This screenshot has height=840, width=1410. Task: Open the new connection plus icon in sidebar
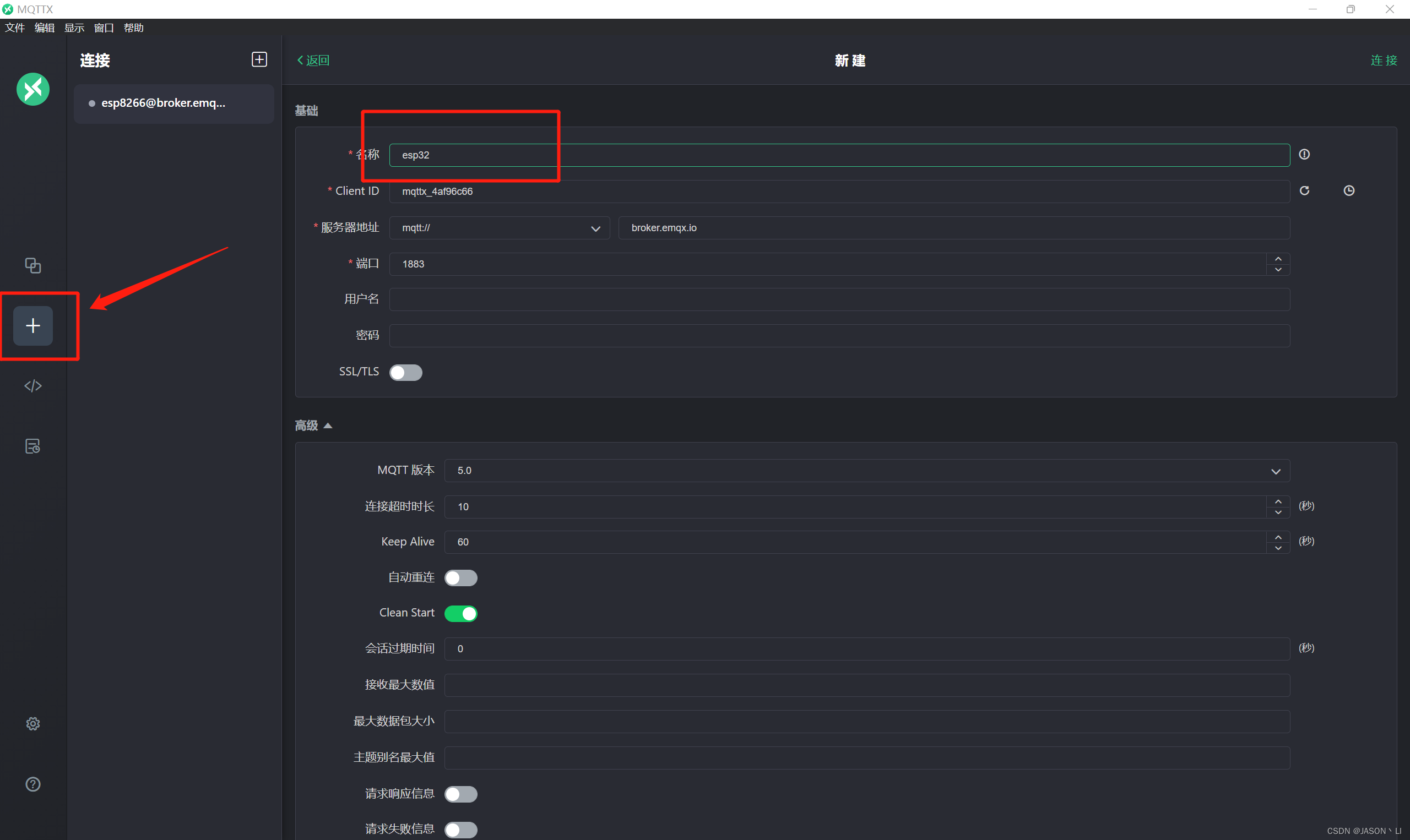pos(32,325)
